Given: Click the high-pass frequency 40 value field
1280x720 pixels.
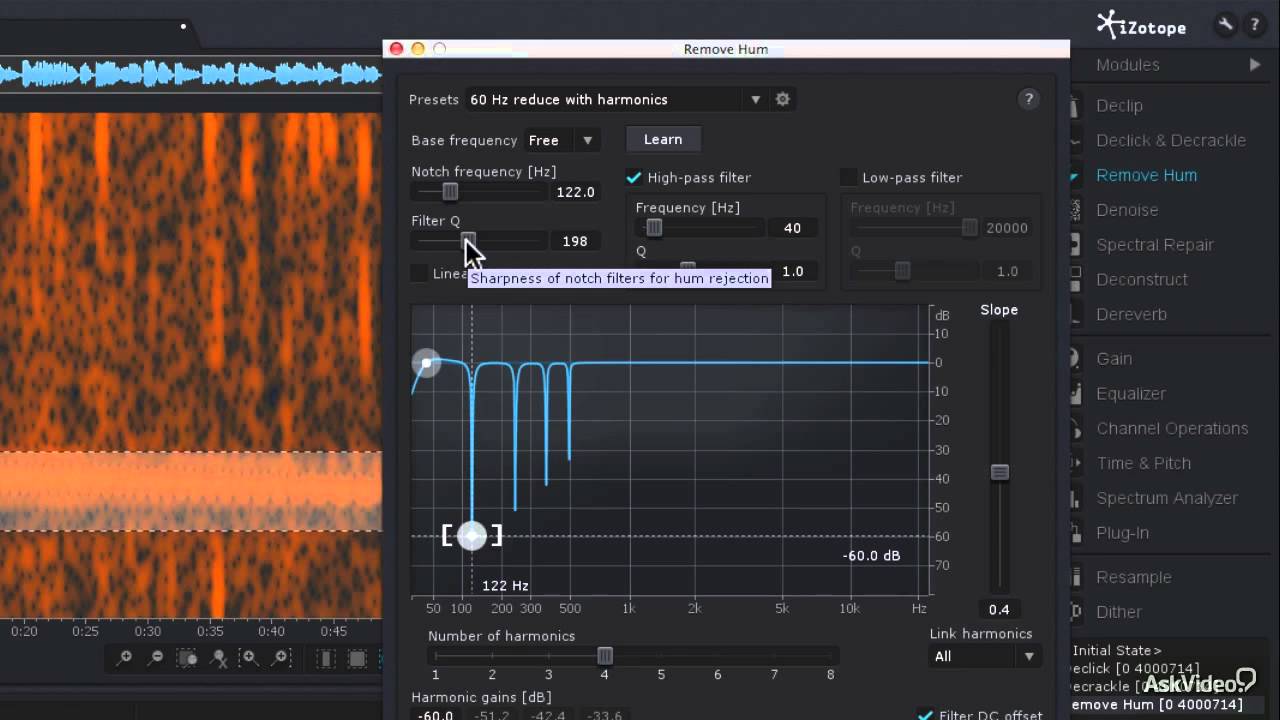Looking at the screenshot, I should click(793, 228).
